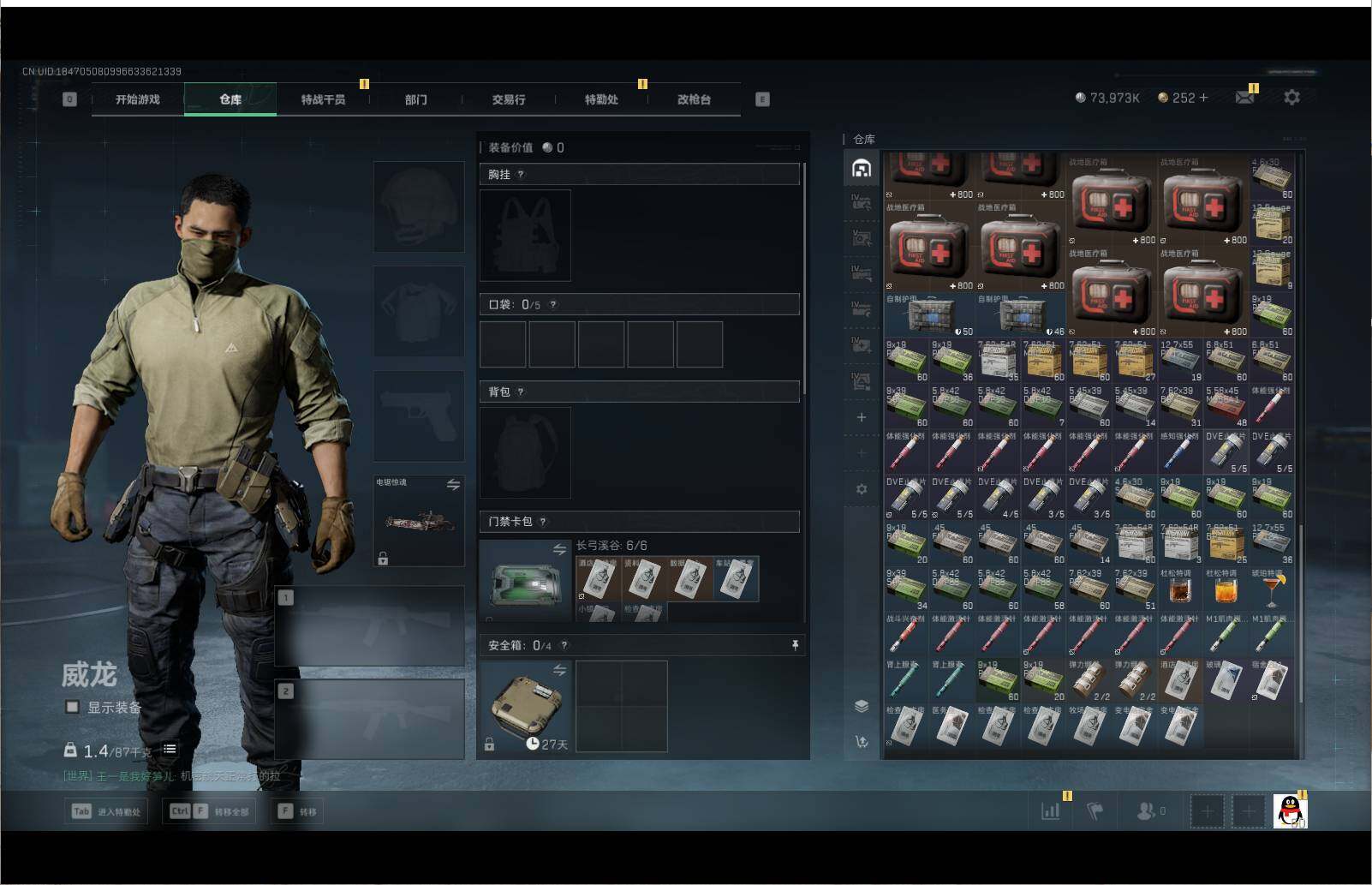Click the empty safe box storage grid

coord(622,707)
